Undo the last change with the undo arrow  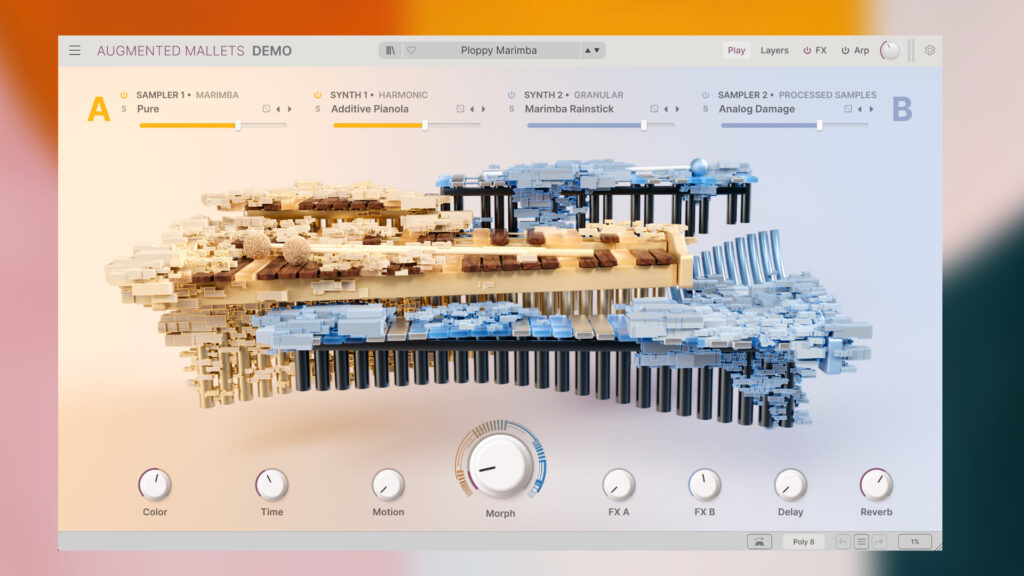pos(843,541)
